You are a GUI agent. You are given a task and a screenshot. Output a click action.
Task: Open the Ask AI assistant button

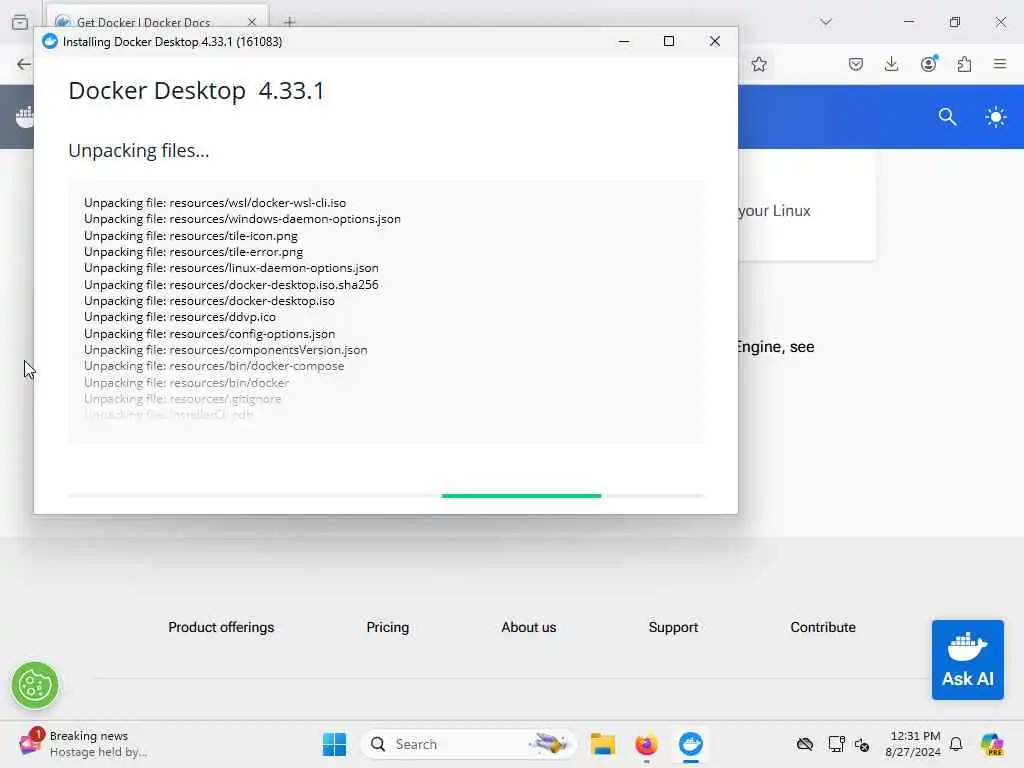[967, 660]
